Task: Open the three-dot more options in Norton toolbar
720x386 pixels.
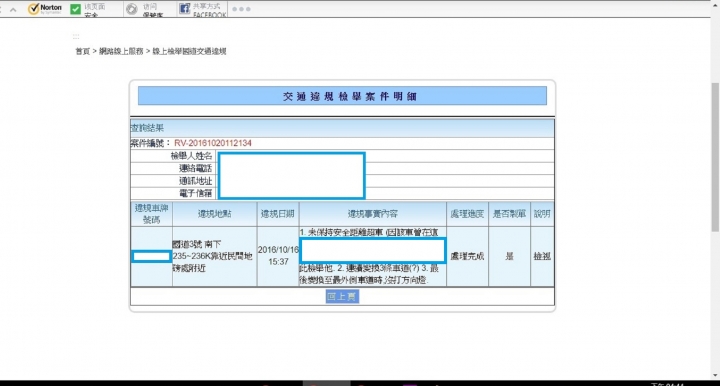Action: (x=241, y=9)
